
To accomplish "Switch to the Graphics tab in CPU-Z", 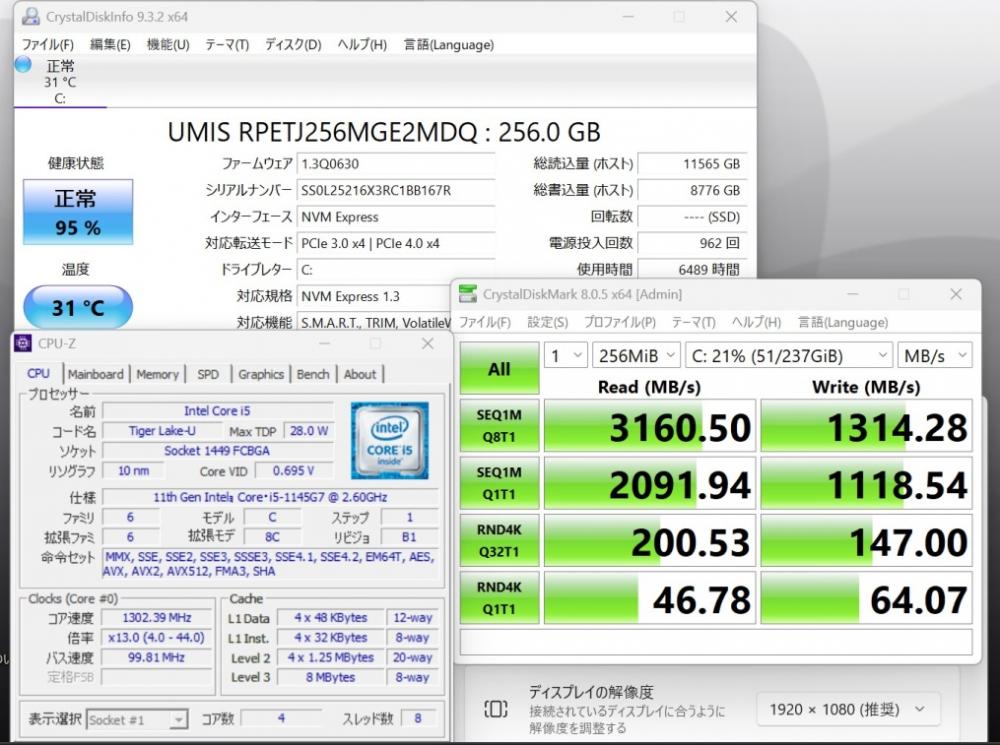I will pyautogui.click(x=261, y=374).
